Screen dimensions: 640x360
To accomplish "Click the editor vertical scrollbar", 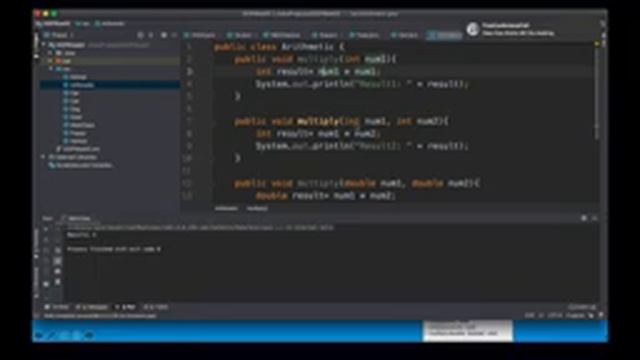I will coord(597,94).
